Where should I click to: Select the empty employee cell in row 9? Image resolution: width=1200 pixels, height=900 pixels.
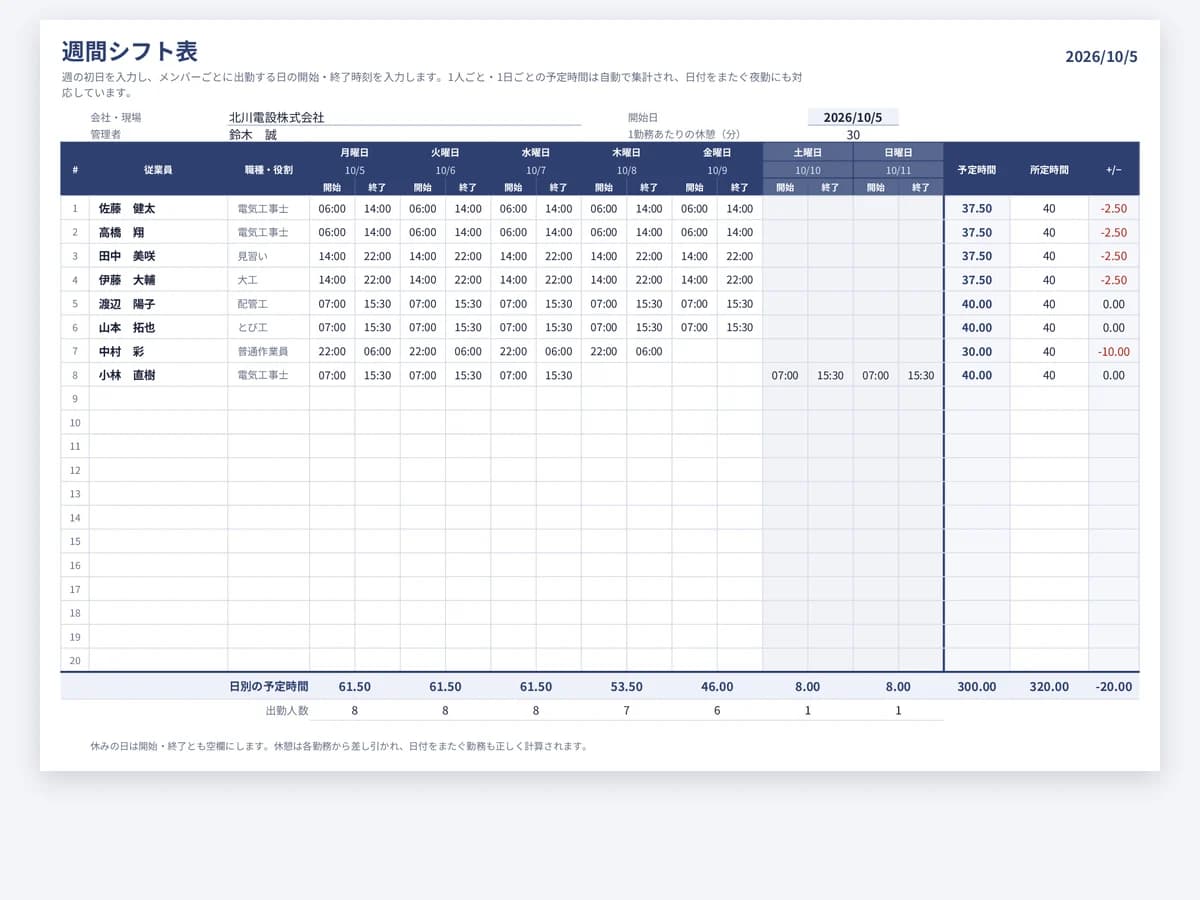point(158,399)
